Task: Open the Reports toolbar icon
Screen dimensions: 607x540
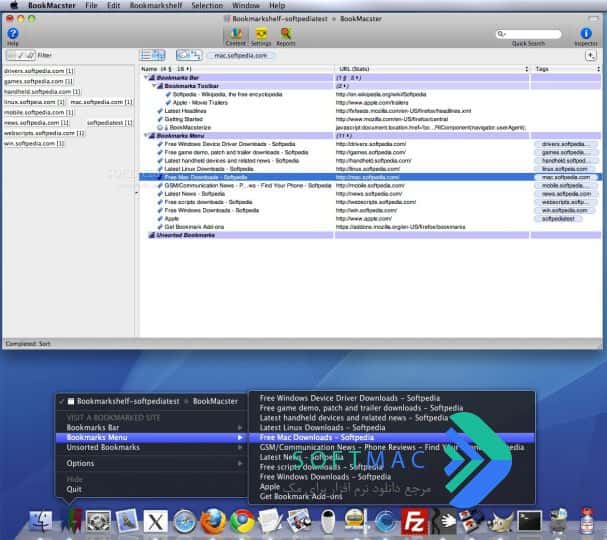Action: tap(286, 37)
